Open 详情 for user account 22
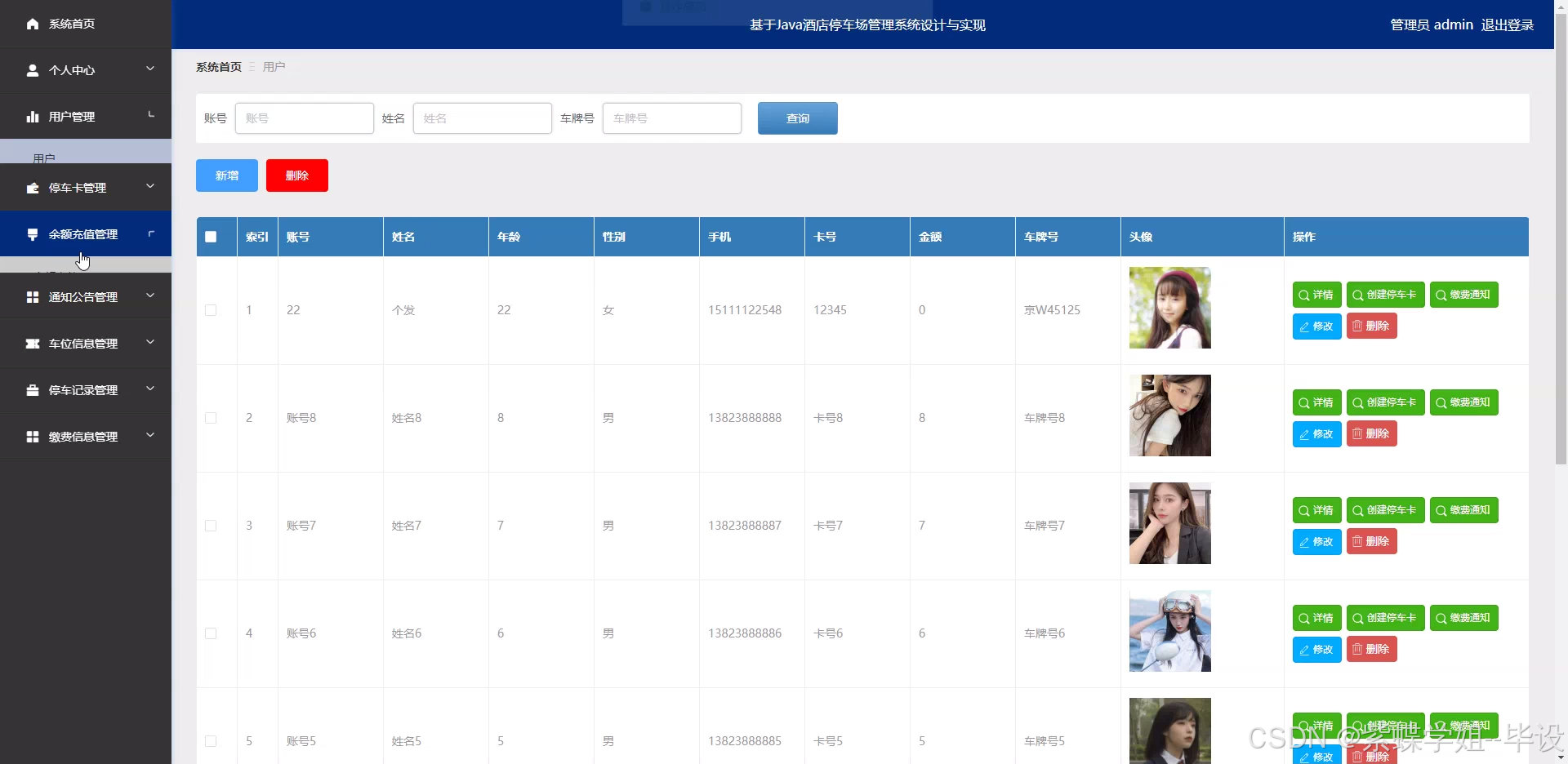1568x764 pixels. [x=1316, y=295]
